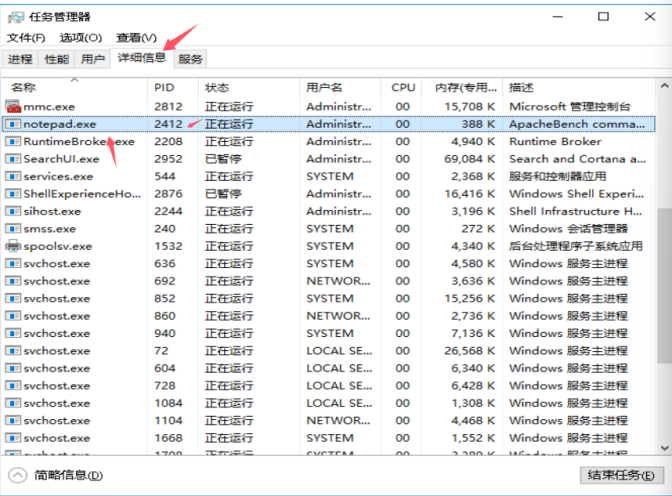Sort by the 名称 column header
This screenshot has width=672, height=496.
pos(75,87)
